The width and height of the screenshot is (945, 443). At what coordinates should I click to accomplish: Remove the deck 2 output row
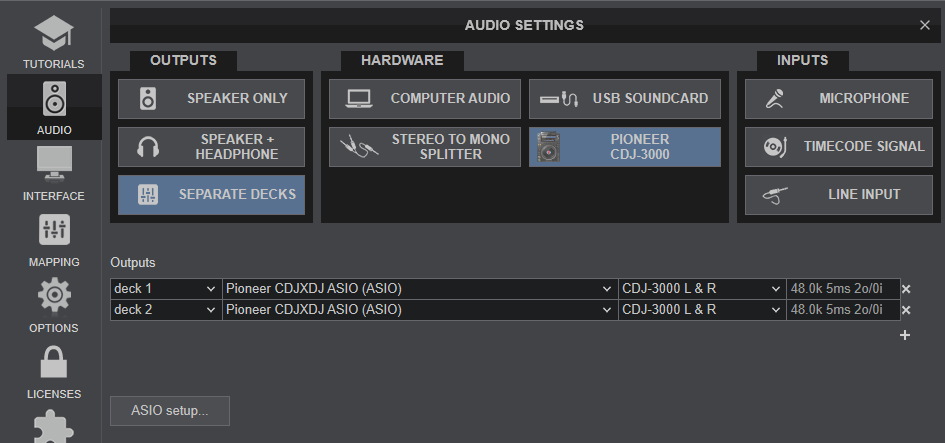906,310
